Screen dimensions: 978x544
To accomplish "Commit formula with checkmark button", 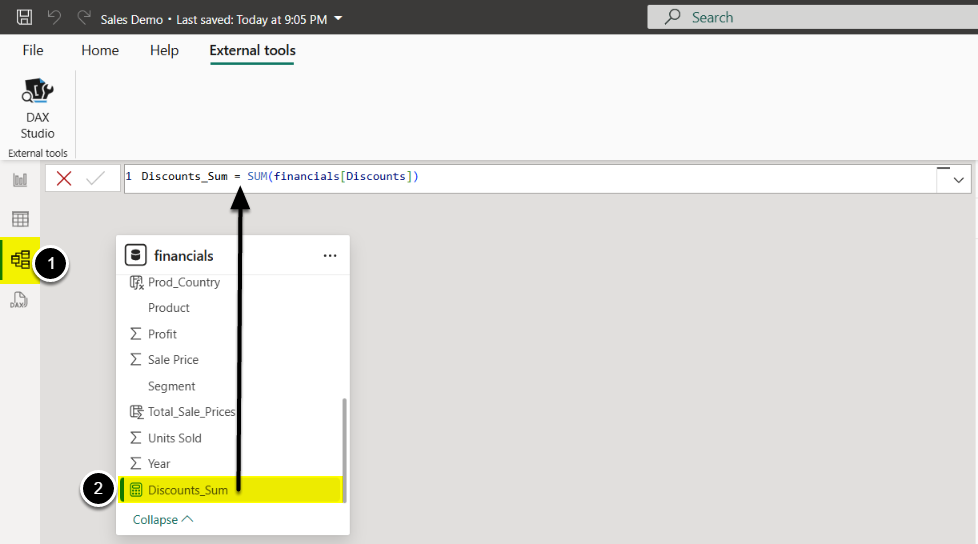I will pos(95,179).
